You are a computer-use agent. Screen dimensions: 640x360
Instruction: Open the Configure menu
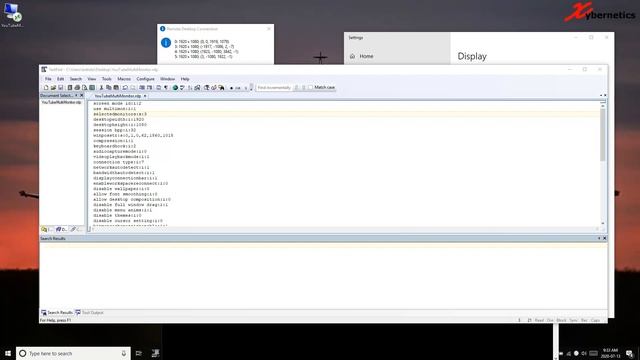(145, 79)
